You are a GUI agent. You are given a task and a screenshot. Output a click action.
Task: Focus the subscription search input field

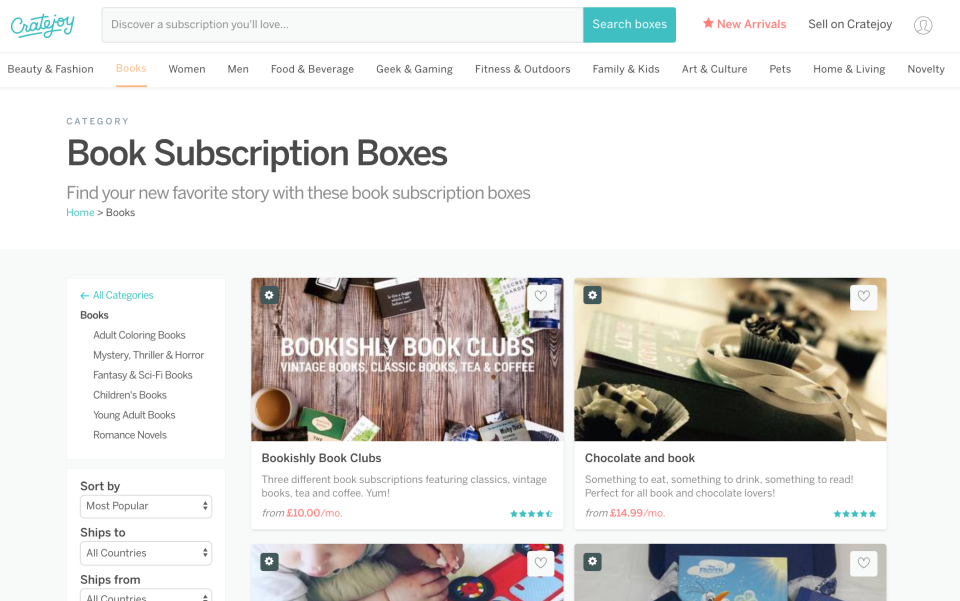(x=342, y=24)
